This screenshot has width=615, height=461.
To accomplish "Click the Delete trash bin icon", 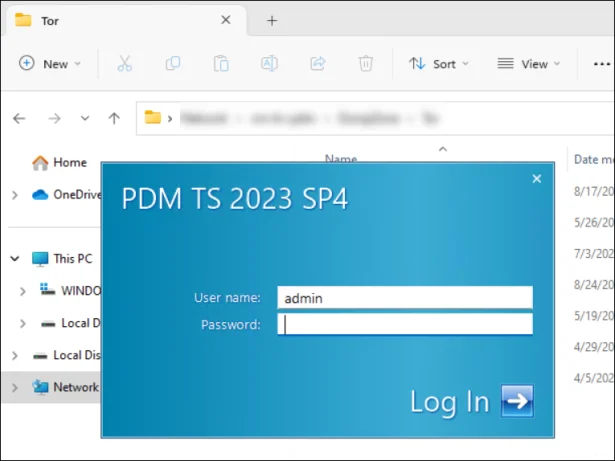I will pos(366,63).
